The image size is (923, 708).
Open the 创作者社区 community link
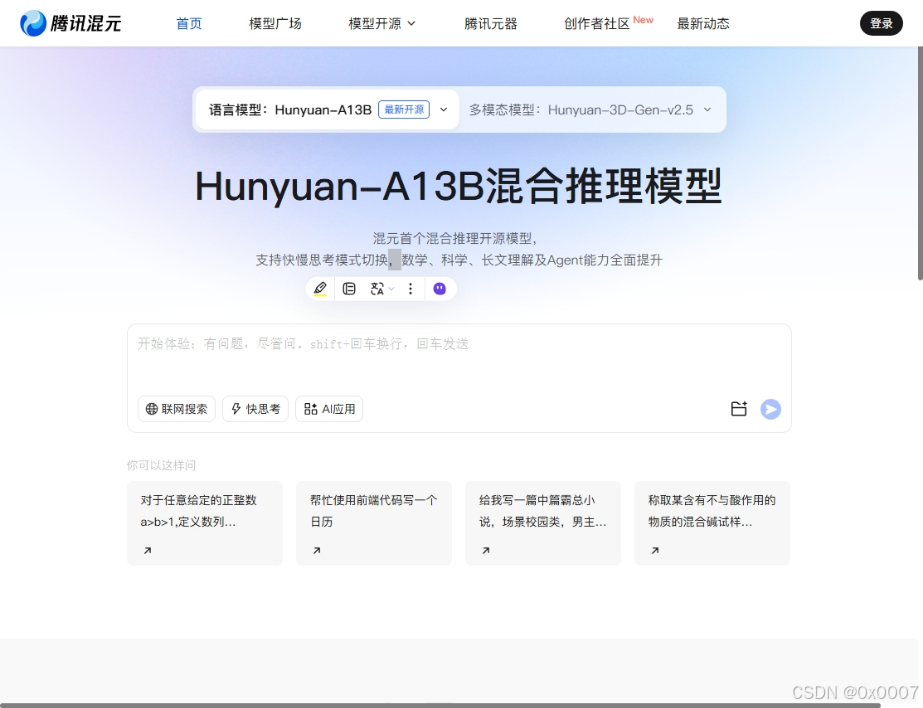click(x=601, y=22)
